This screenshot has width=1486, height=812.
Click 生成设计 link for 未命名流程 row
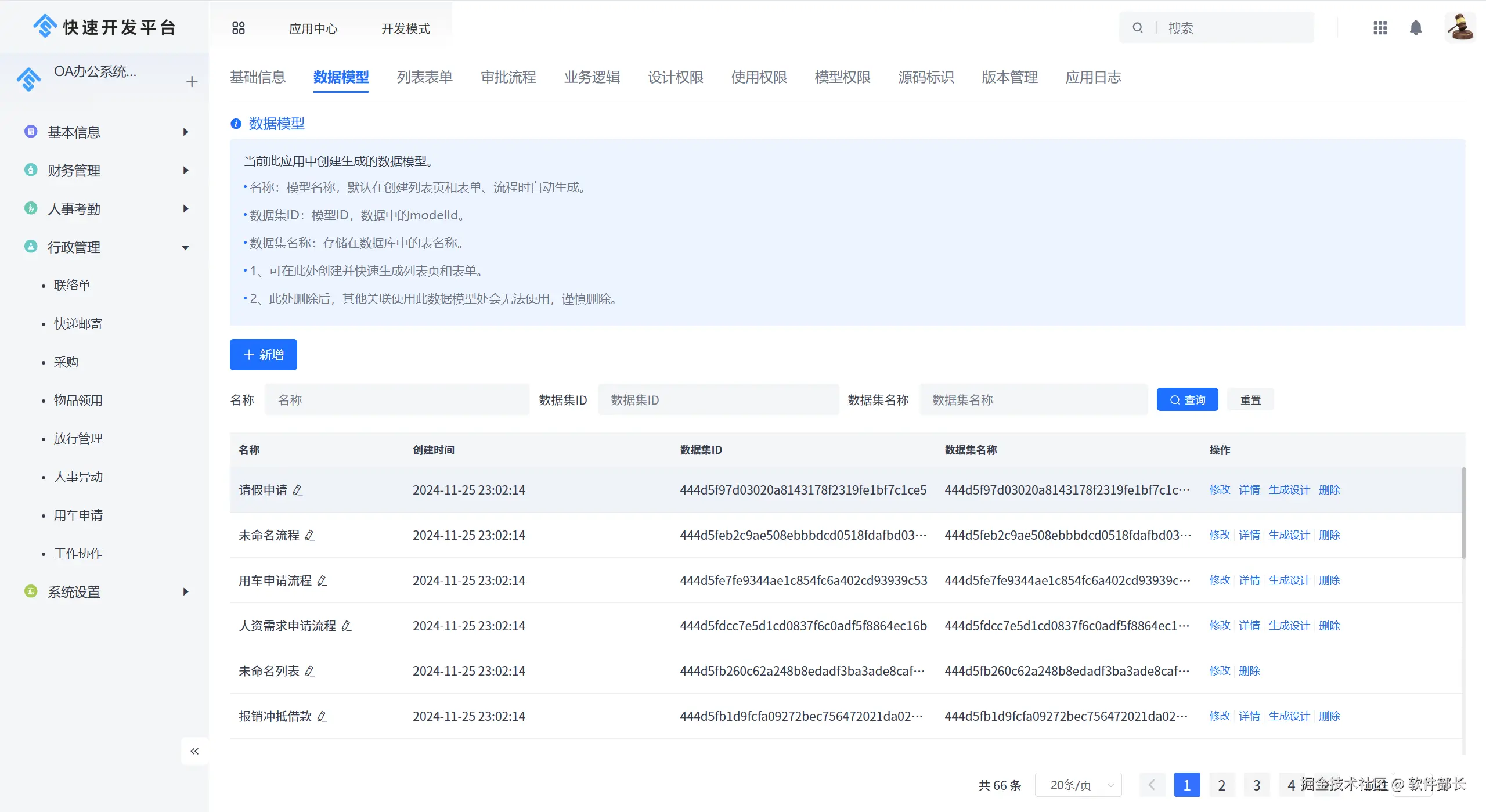(x=1289, y=535)
